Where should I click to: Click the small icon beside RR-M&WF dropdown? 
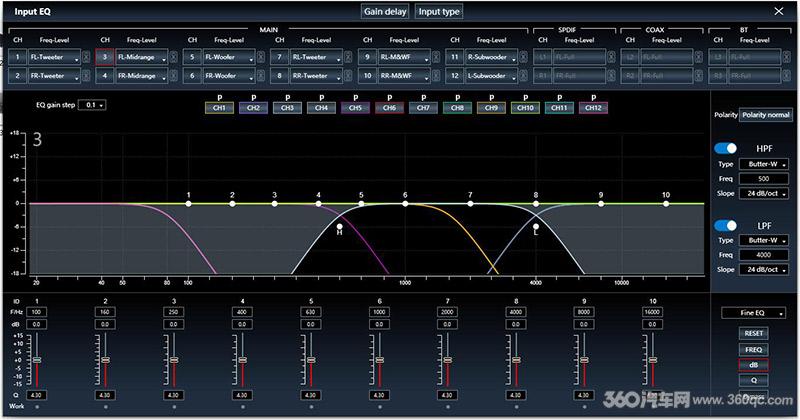coord(436,76)
